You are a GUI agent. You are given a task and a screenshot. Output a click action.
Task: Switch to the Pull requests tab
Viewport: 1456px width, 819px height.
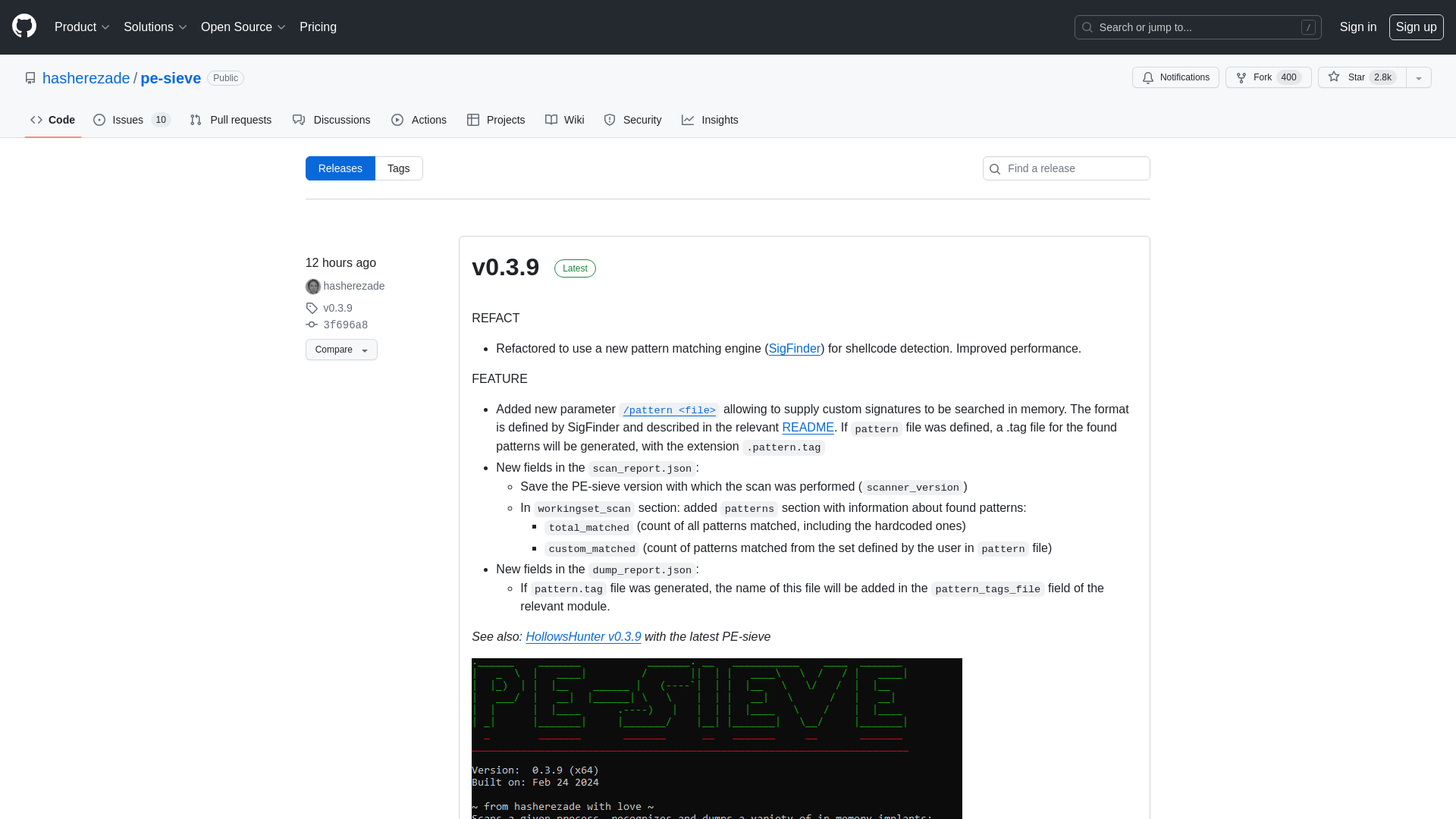(231, 120)
